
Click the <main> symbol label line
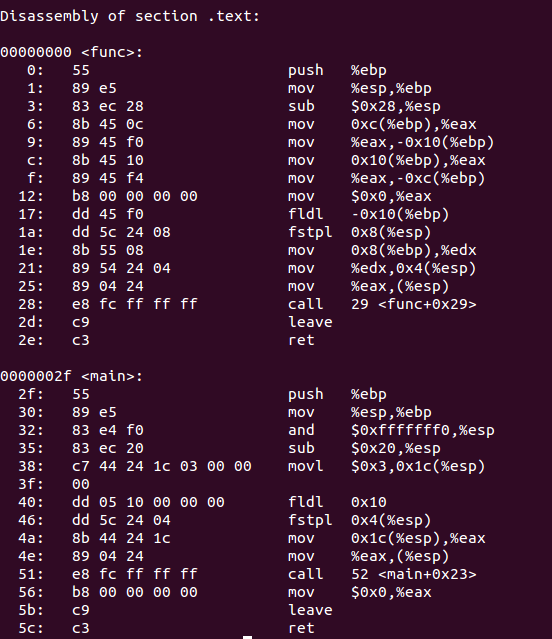pos(72,376)
